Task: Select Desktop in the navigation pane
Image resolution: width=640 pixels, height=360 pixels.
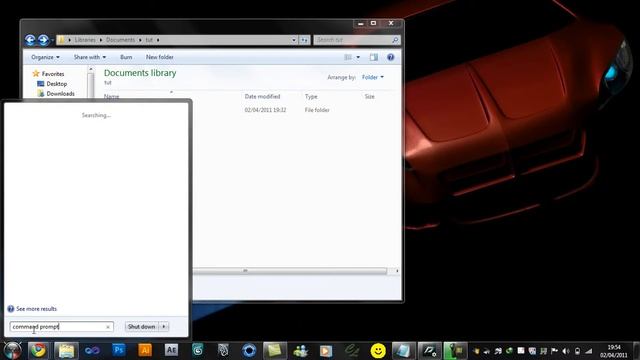Action: click(57, 84)
